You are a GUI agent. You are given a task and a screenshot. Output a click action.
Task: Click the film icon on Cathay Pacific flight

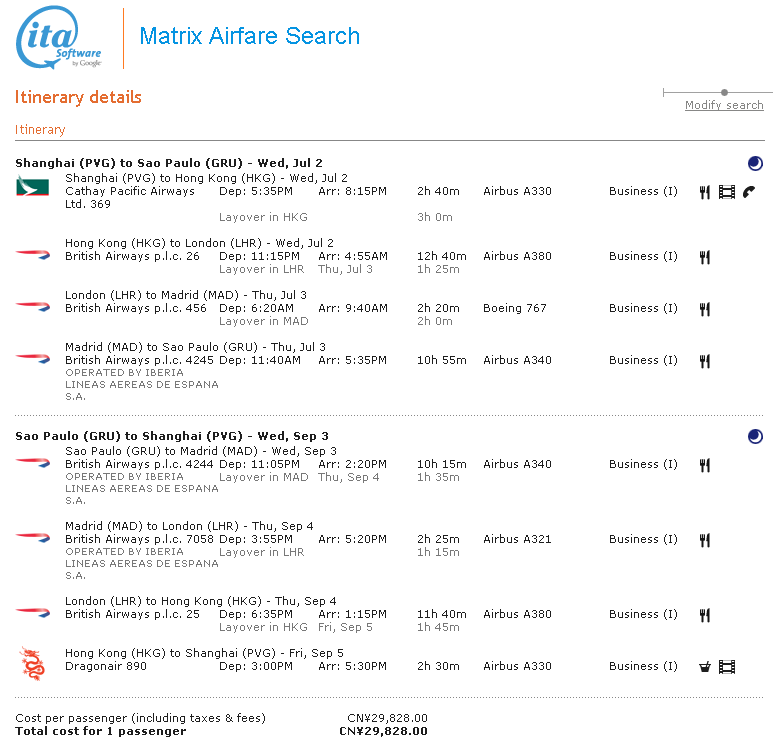[x=727, y=192]
